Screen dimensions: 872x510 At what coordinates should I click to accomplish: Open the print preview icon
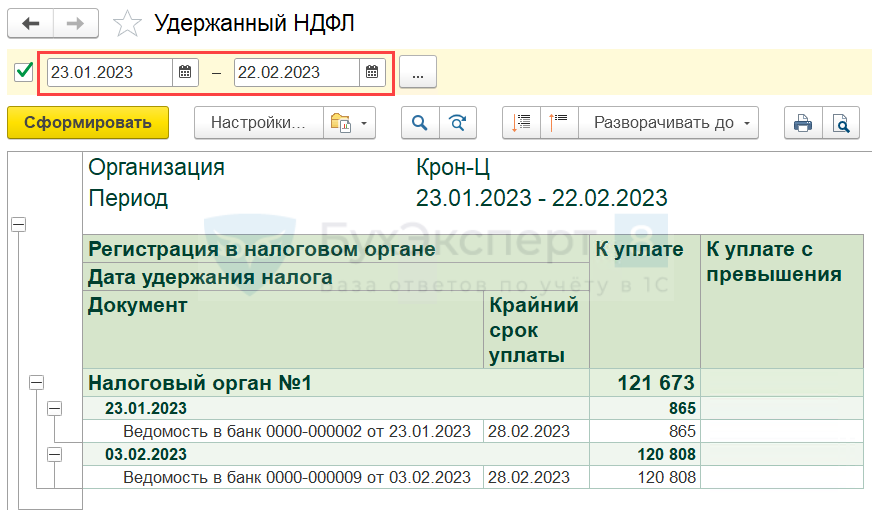click(841, 123)
